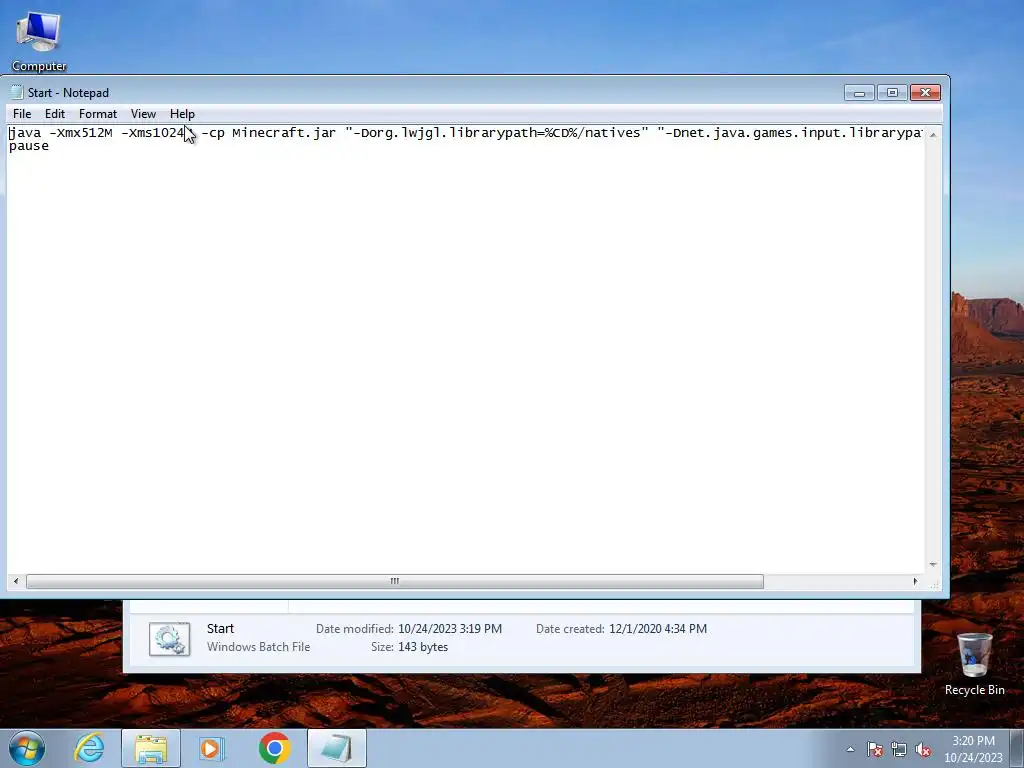
Task: Click the Notepad taskbar button
Action: 337,748
